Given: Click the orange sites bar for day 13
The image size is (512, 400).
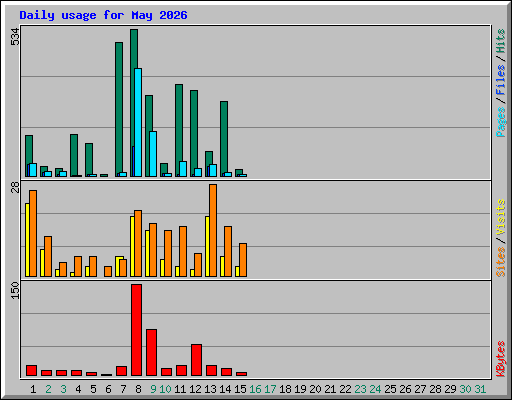Looking at the screenshot, I should tap(213, 230).
